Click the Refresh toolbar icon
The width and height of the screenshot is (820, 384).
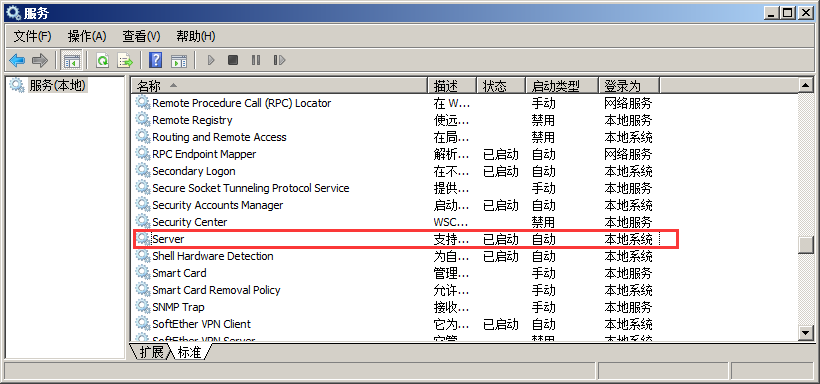[x=102, y=60]
